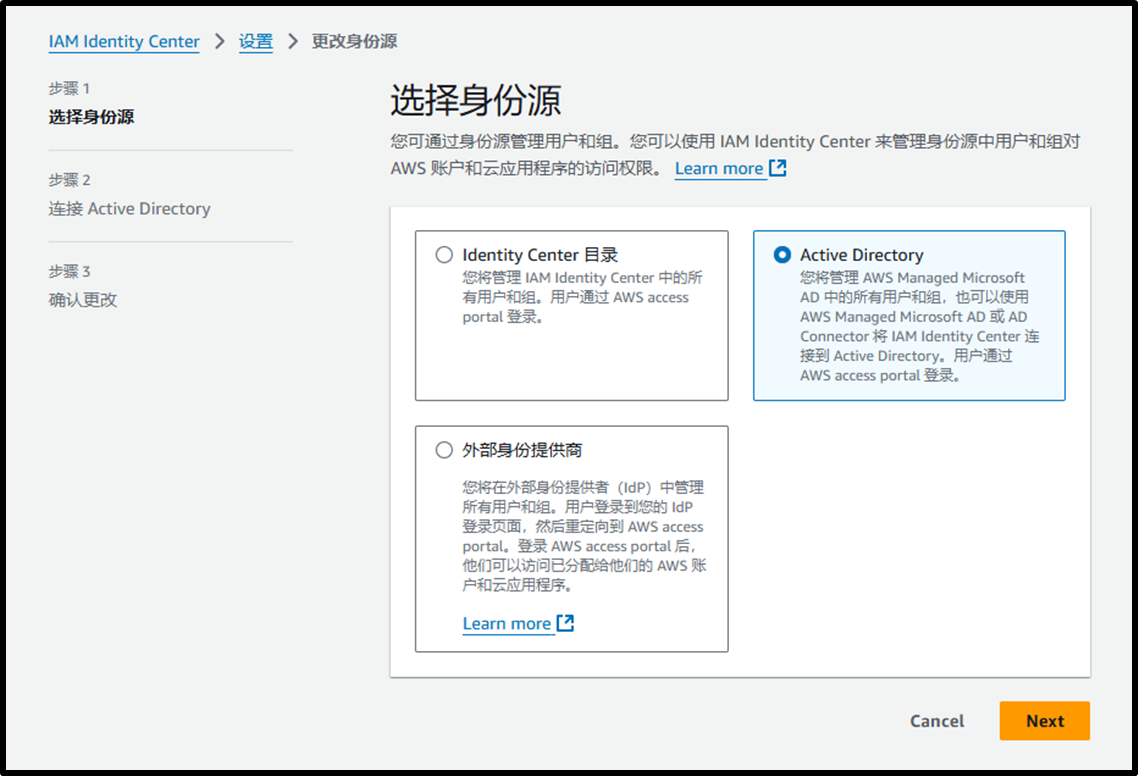
Task: Click the Identity Center 目录 card description
Action: [x=582, y=298]
